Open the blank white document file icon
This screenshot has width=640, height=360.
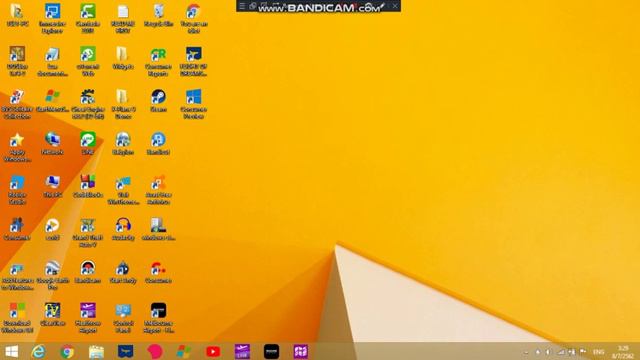click(x=123, y=12)
